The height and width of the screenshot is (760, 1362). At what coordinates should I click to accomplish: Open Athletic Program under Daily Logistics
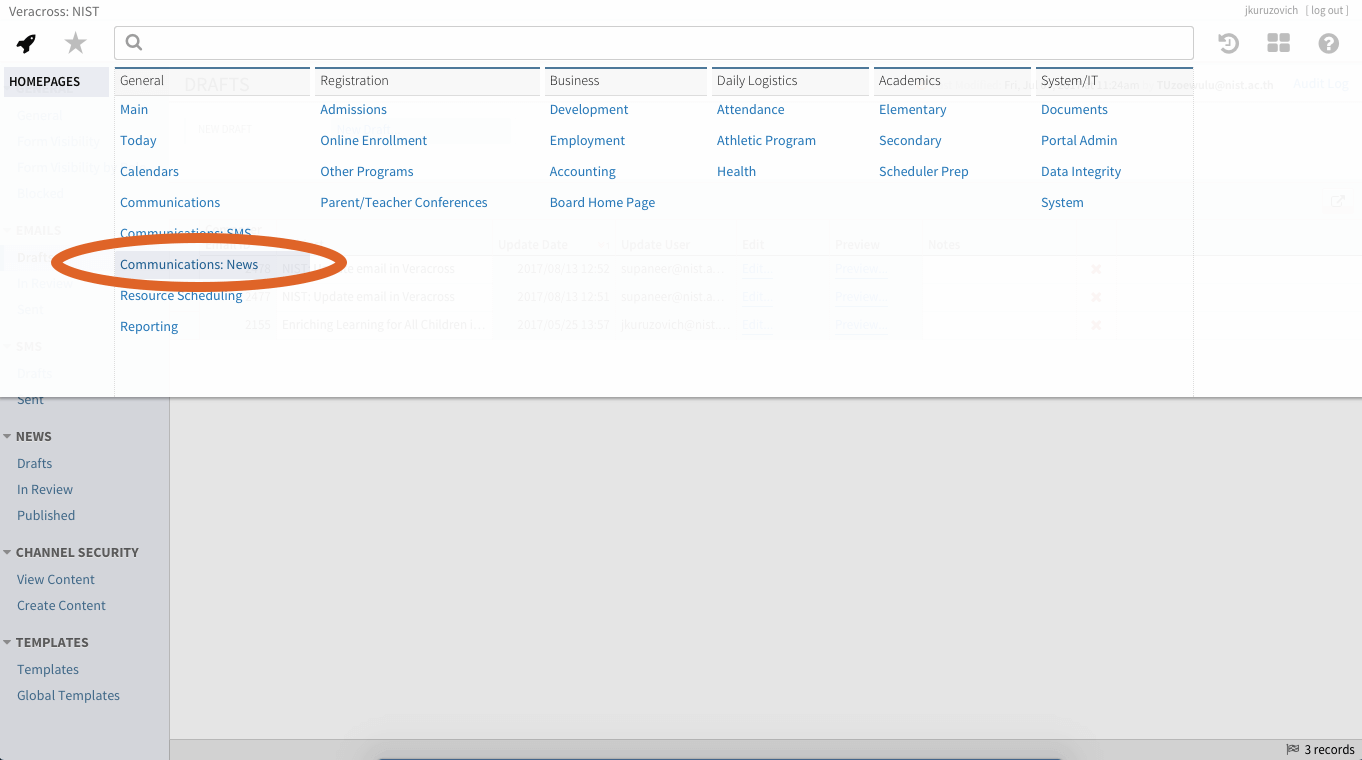(x=766, y=141)
